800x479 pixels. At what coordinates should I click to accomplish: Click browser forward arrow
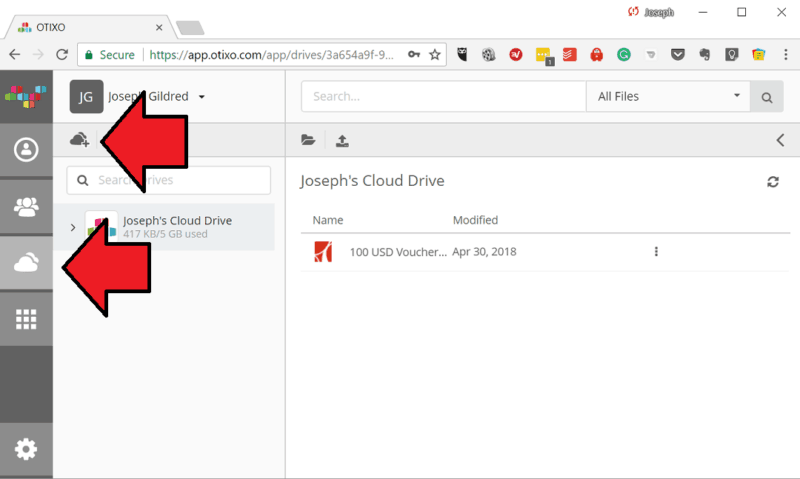coord(38,55)
